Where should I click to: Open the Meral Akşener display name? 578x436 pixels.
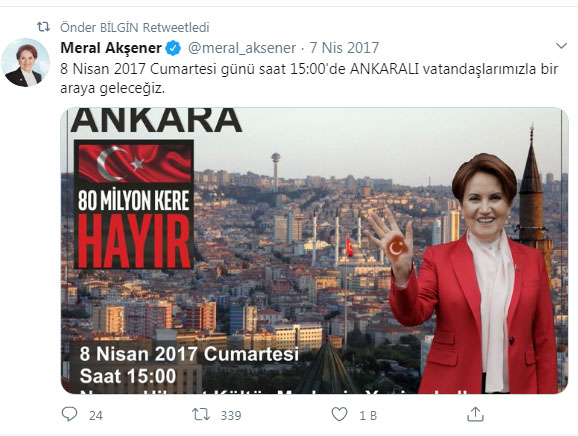pos(111,48)
